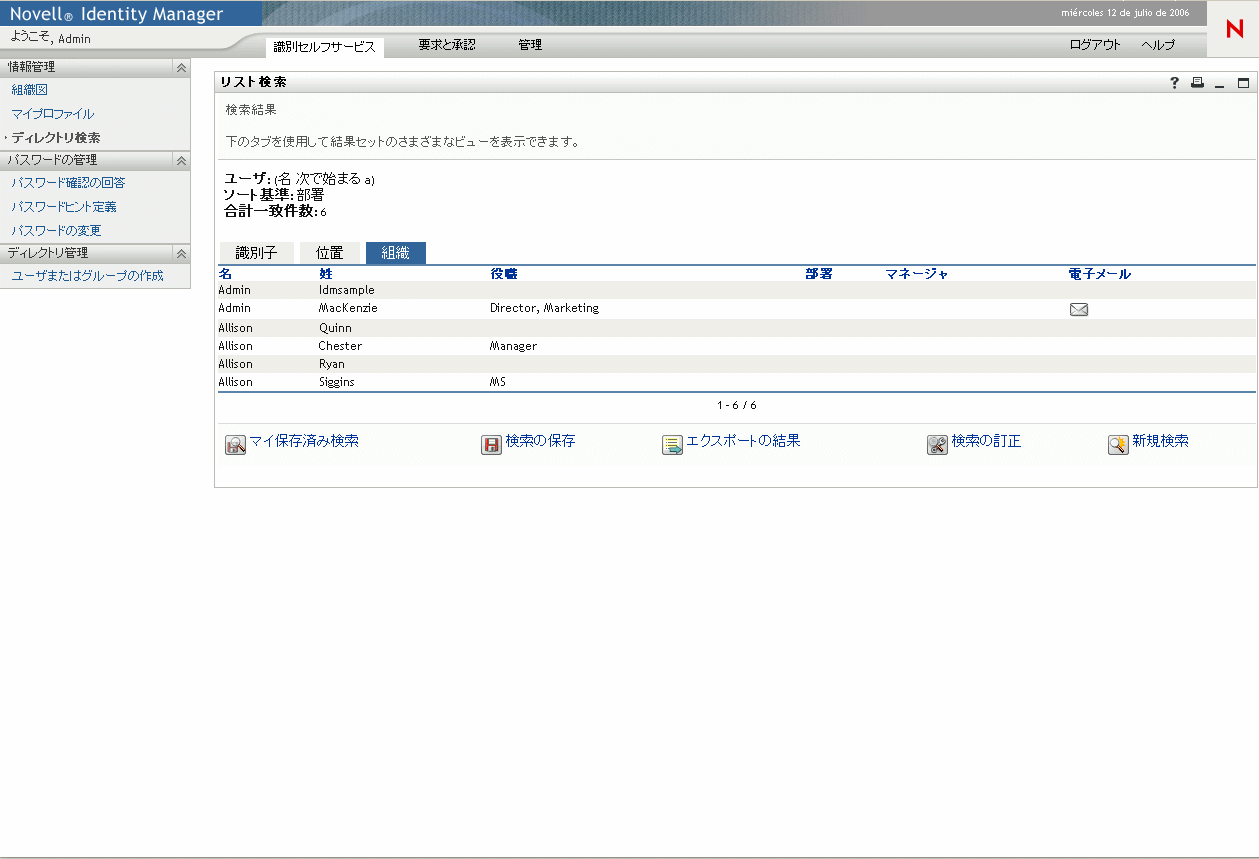
Task: Open the 要求と承認 tab
Action: pos(448,45)
